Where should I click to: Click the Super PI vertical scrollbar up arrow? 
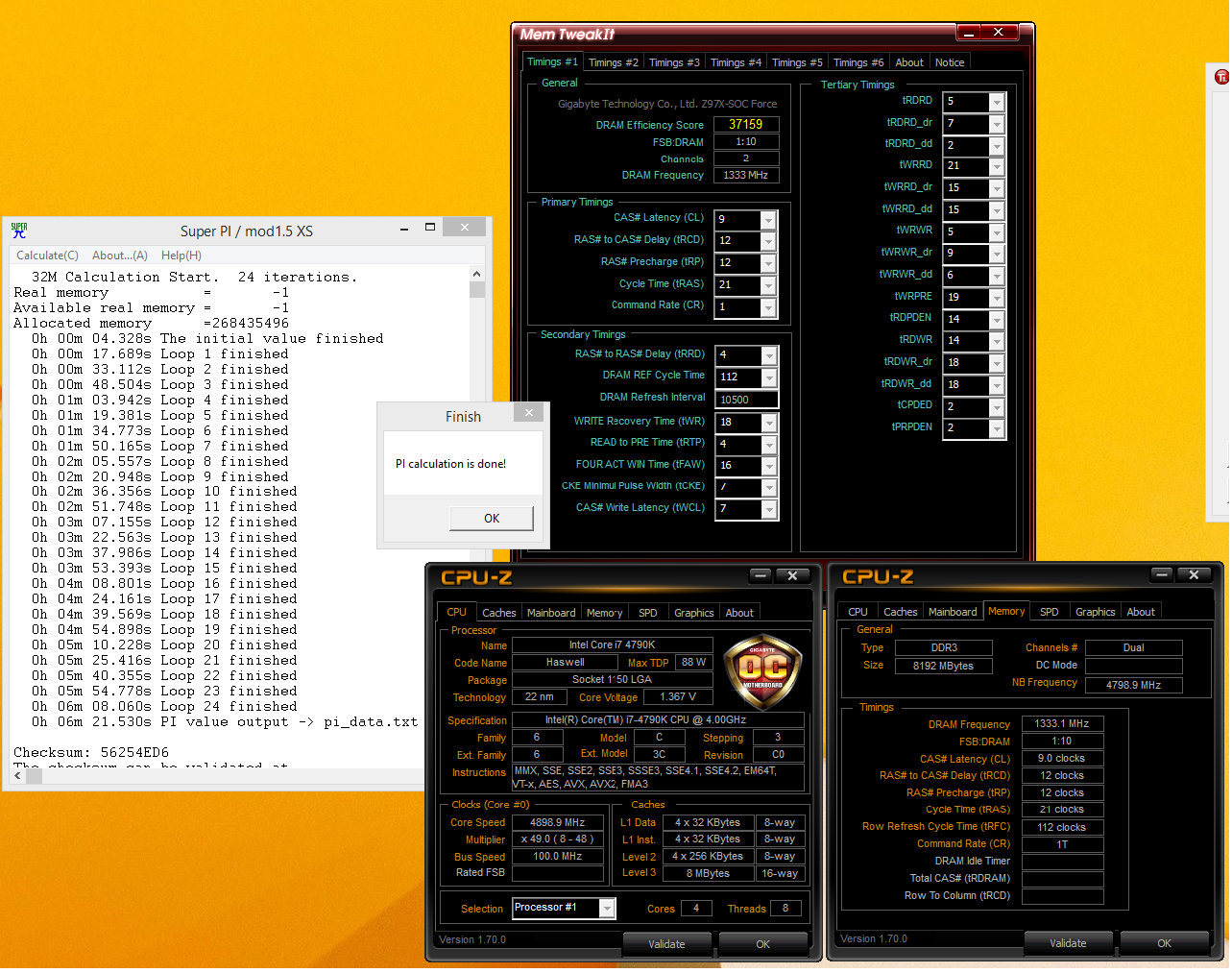477,275
